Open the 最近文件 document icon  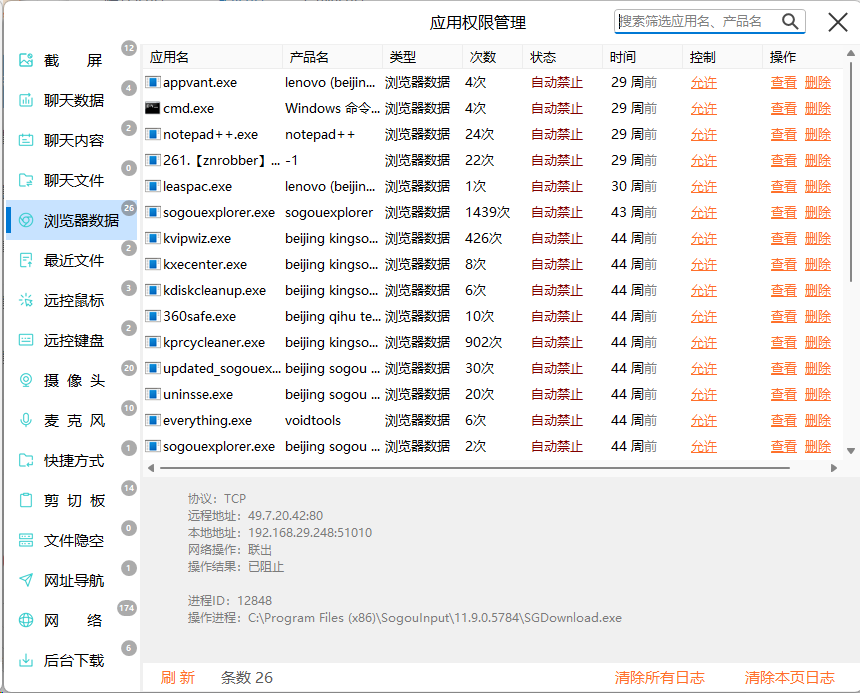pyautogui.click(x=26, y=260)
